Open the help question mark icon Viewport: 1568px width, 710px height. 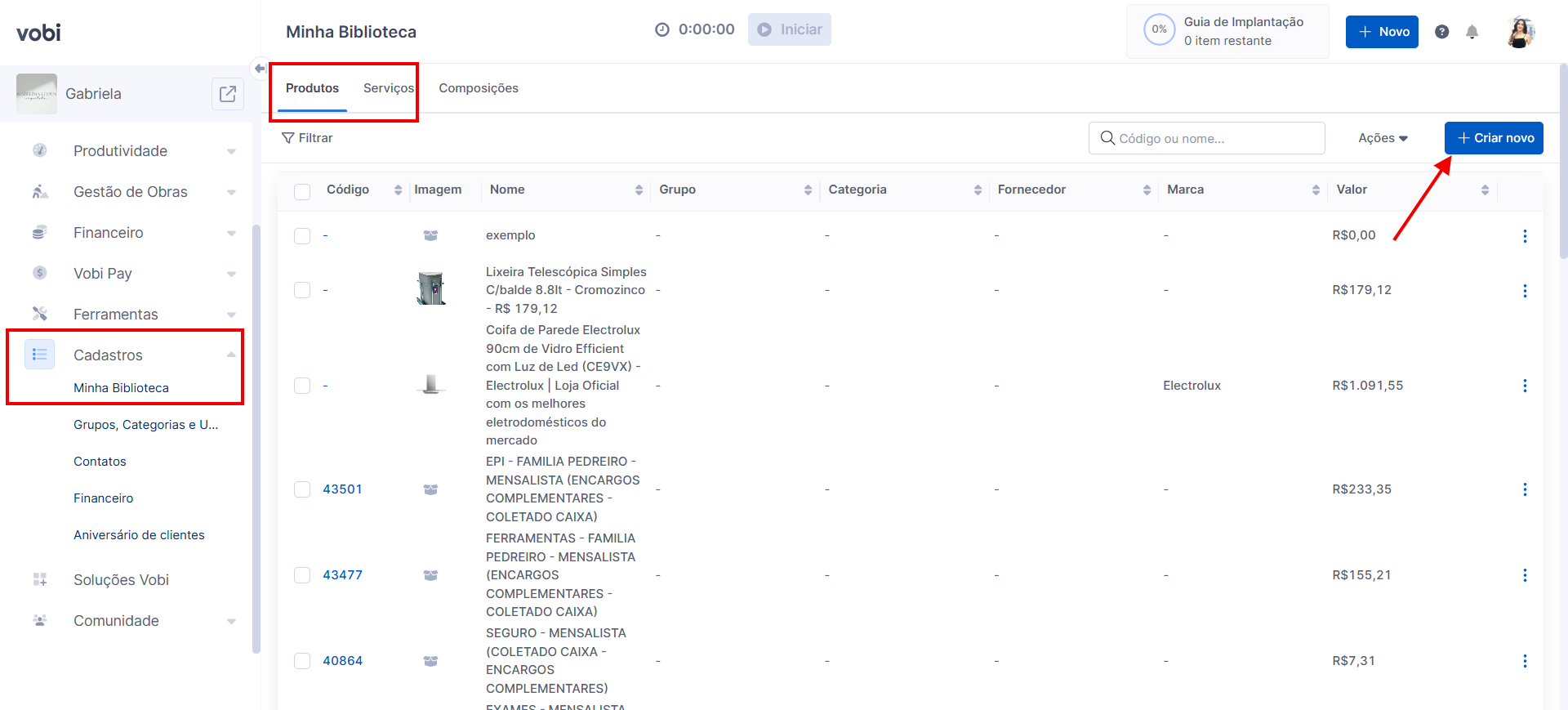pyautogui.click(x=1442, y=32)
